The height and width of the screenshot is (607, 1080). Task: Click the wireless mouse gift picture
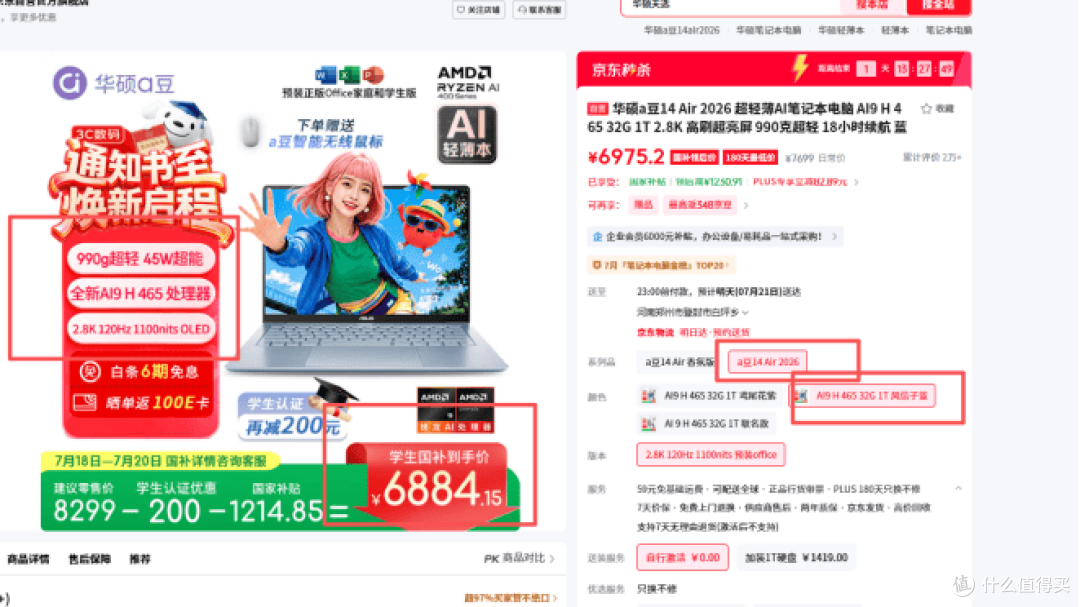click(250, 132)
